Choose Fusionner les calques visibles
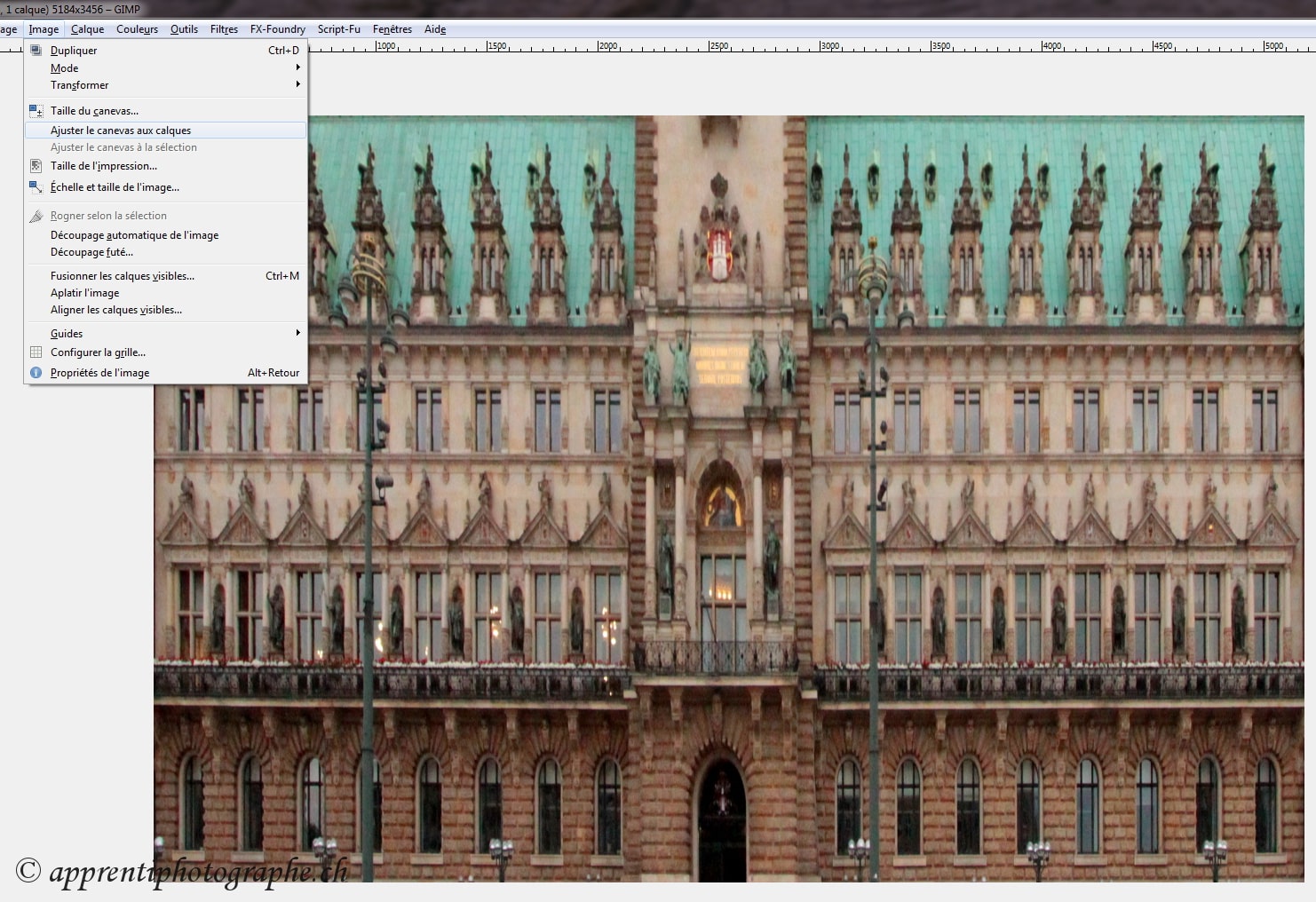The height and width of the screenshot is (902, 1316). tap(123, 276)
